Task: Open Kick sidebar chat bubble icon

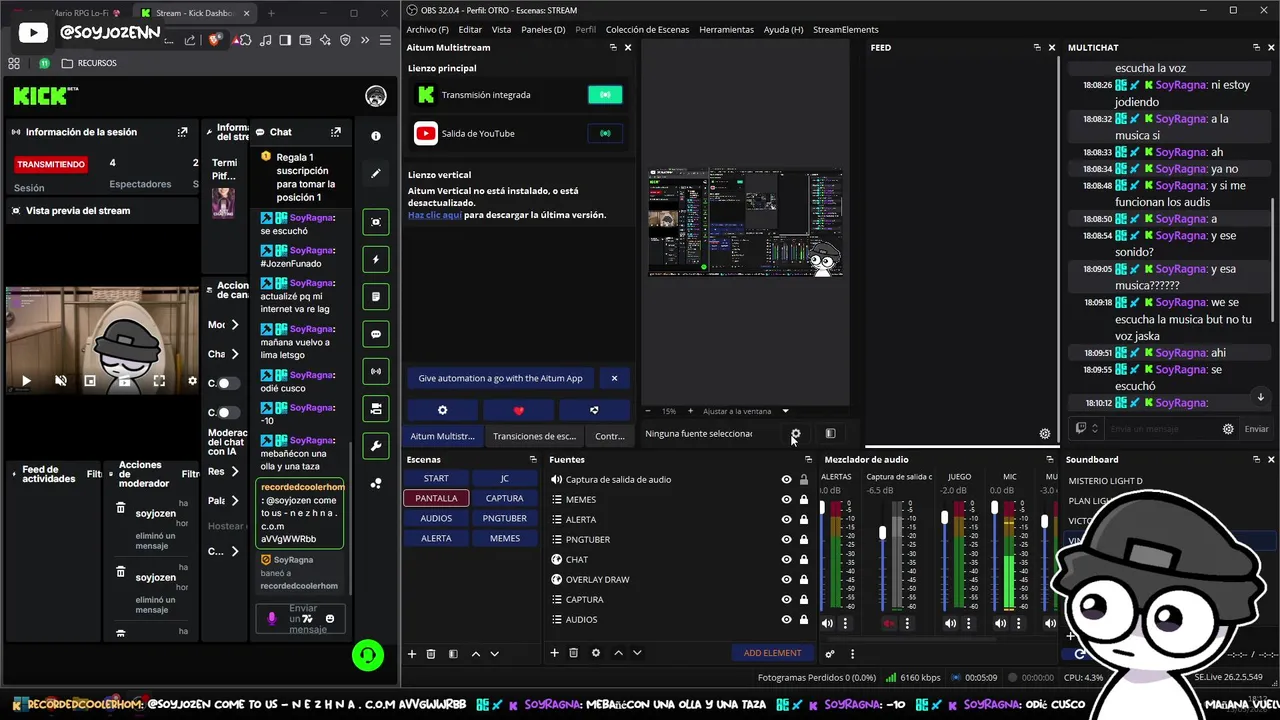Action: coord(376,334)
